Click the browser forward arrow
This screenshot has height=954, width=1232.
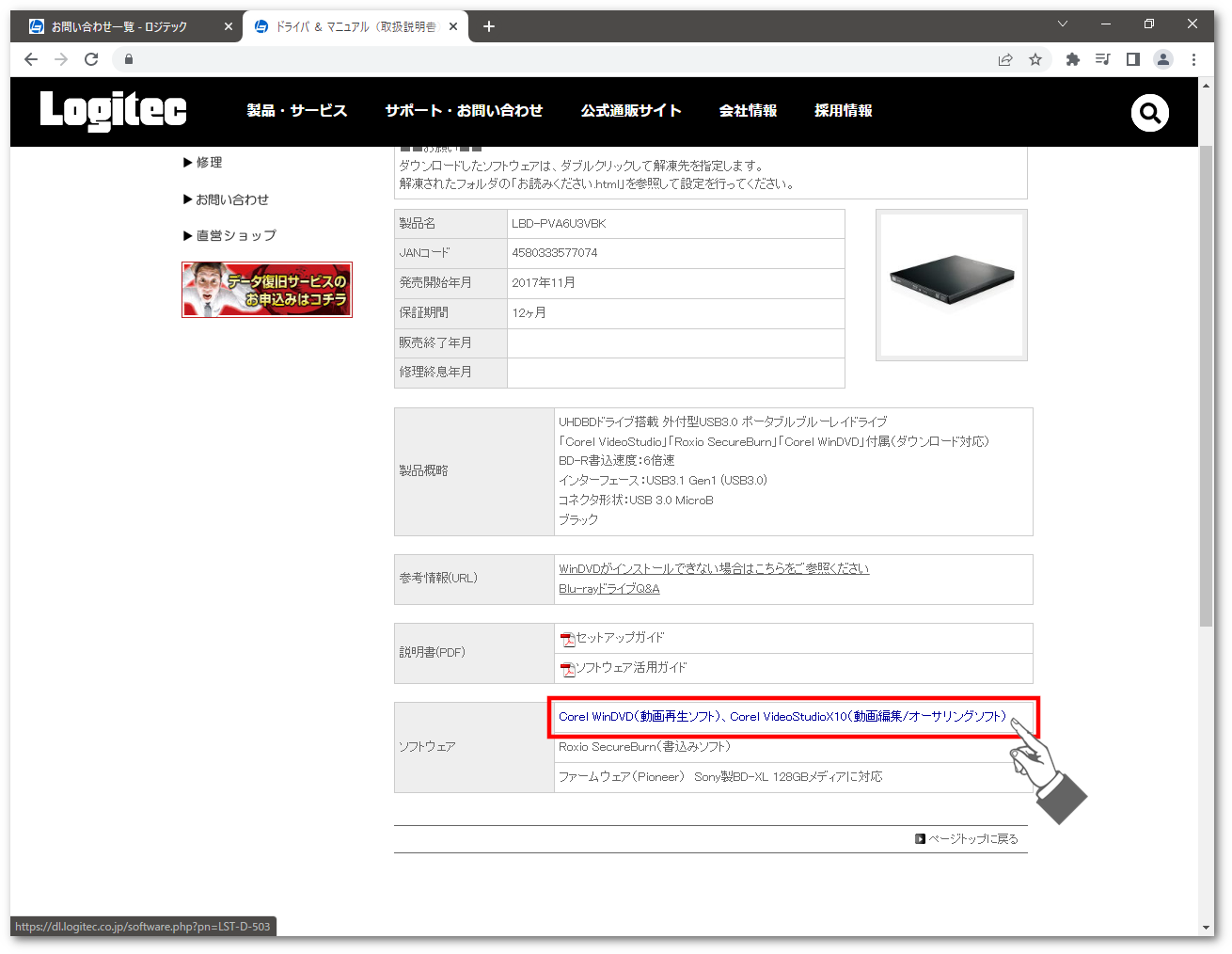click(61, 59)
